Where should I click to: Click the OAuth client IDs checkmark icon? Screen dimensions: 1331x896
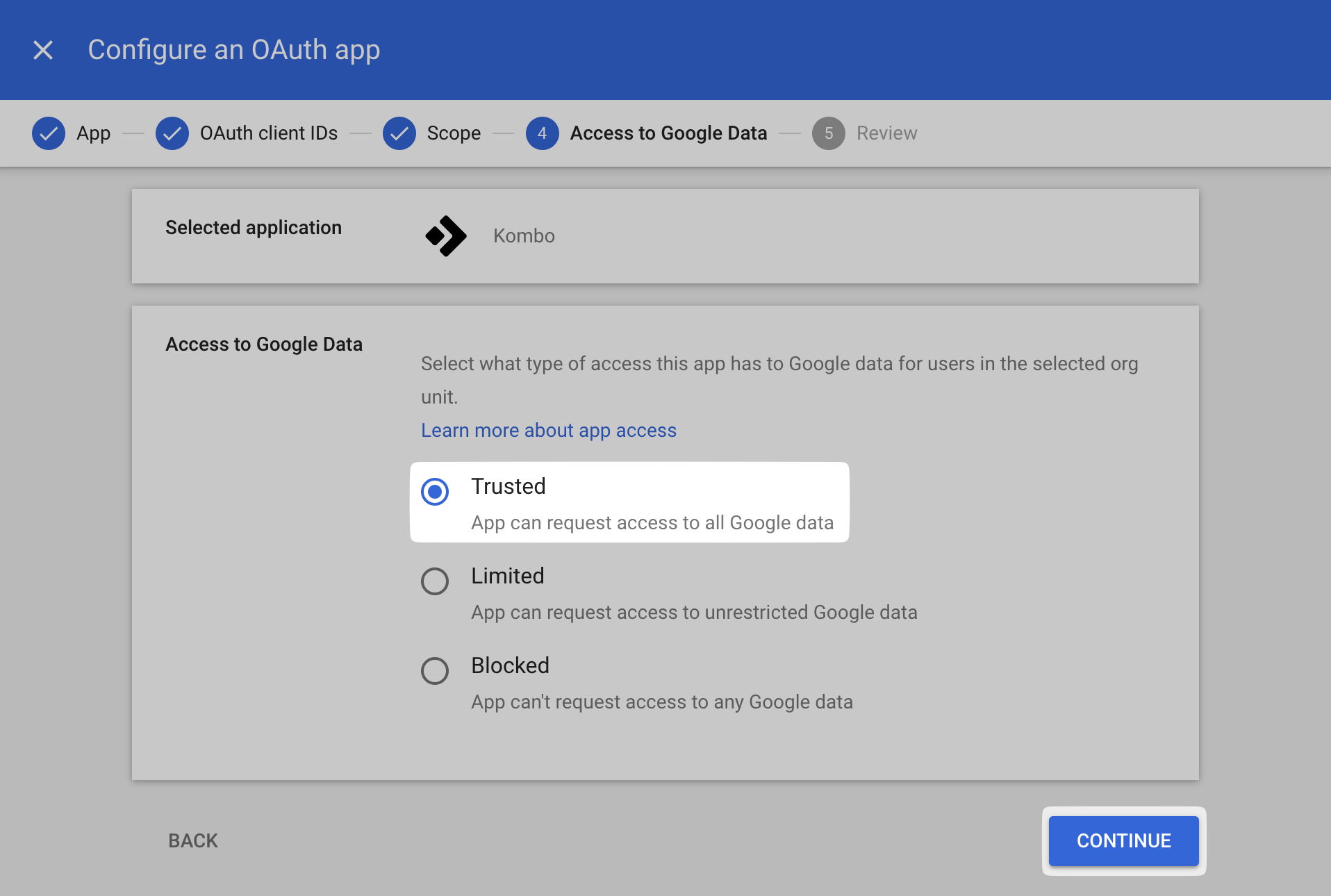172,133
